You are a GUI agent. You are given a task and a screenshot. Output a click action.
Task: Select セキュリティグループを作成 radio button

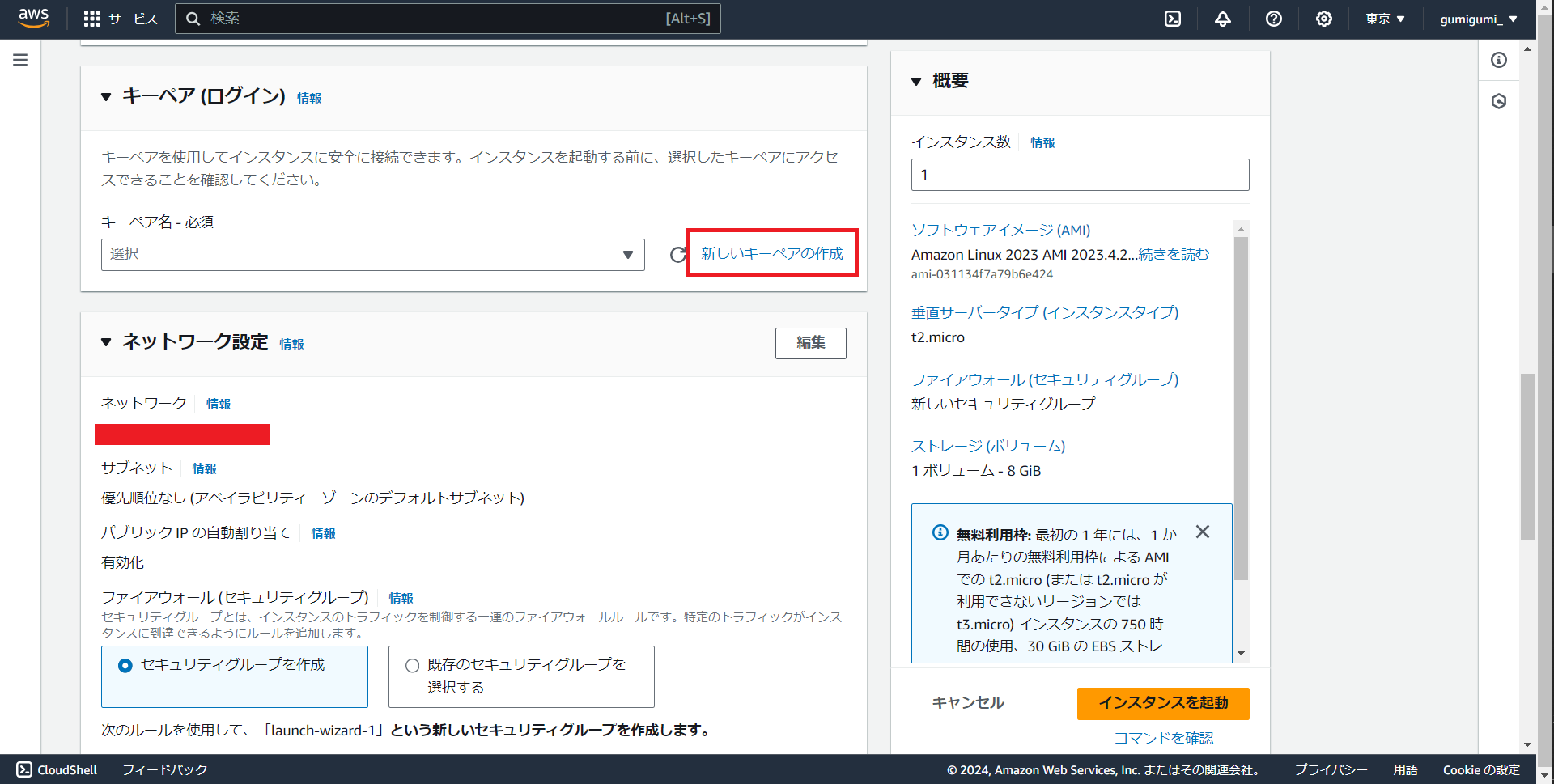click(x=125, y=665)
